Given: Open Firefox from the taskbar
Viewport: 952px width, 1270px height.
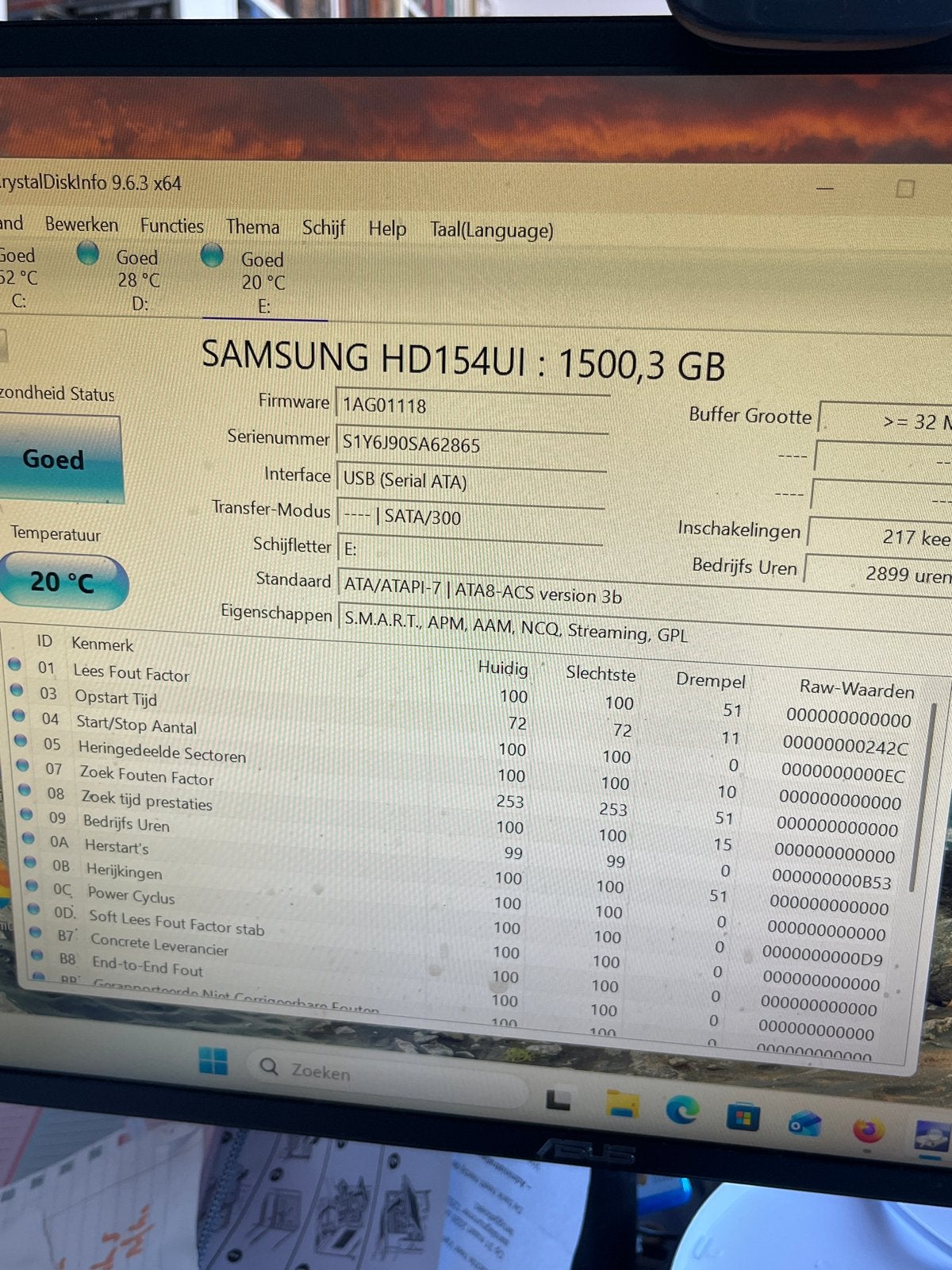Looking at the screenshot, I should coord(869,1130).
